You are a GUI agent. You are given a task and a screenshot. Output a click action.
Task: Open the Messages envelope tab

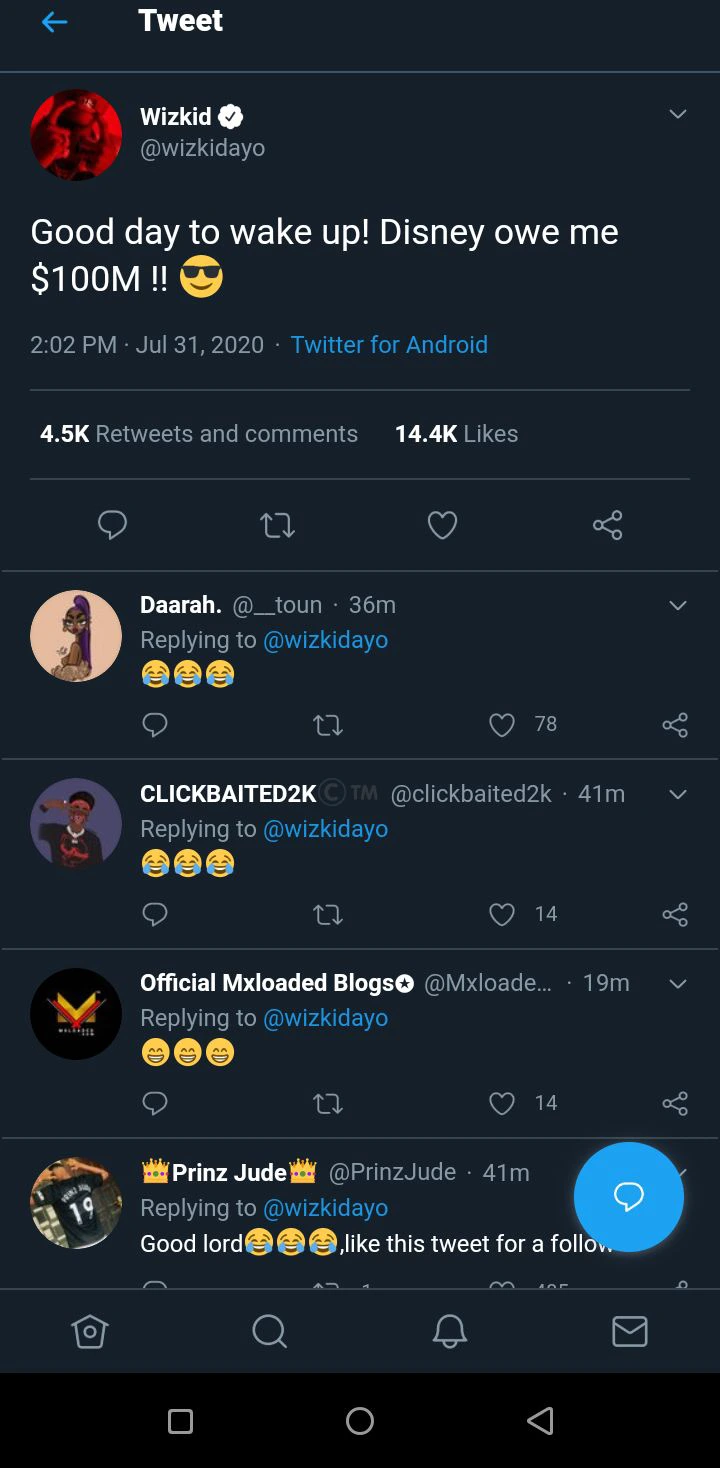(629, 1331)
